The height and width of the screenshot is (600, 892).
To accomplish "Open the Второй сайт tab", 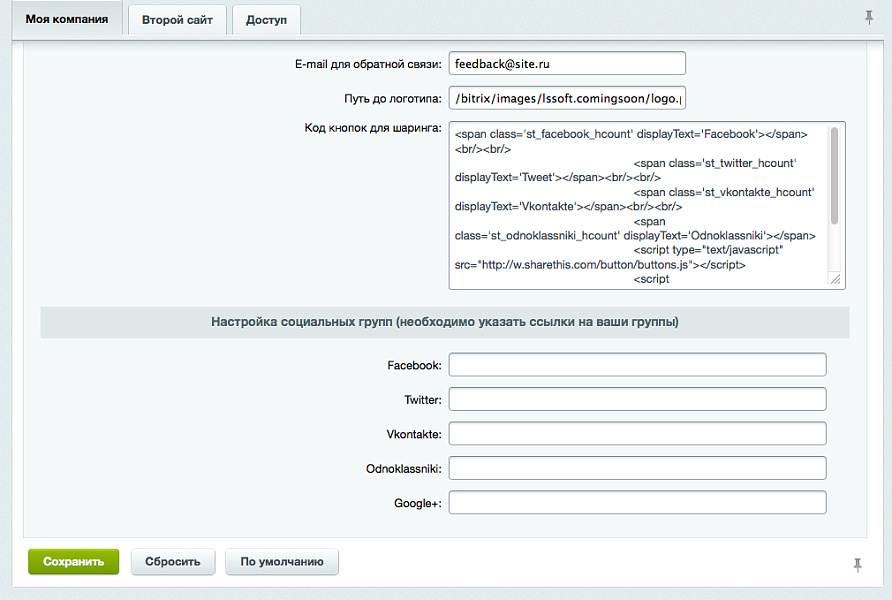I will (177, 20).
